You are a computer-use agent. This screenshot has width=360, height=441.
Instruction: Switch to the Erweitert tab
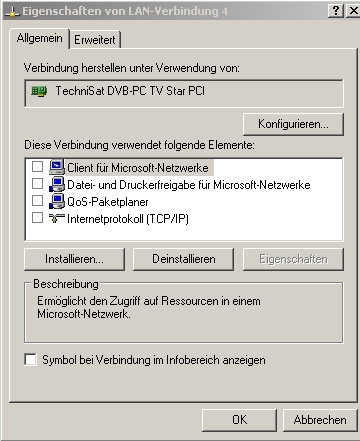click(95, 40)
